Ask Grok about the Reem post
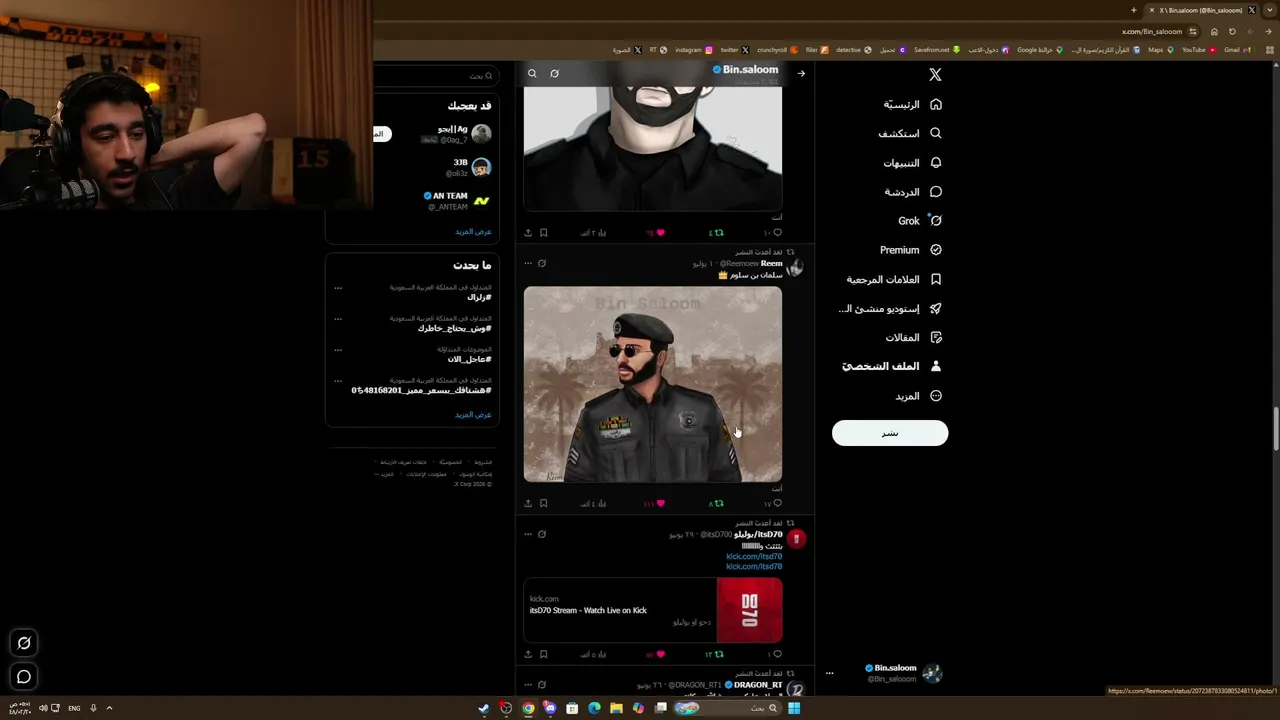This screenshot has width=1280, height=720. pos(542,264)
